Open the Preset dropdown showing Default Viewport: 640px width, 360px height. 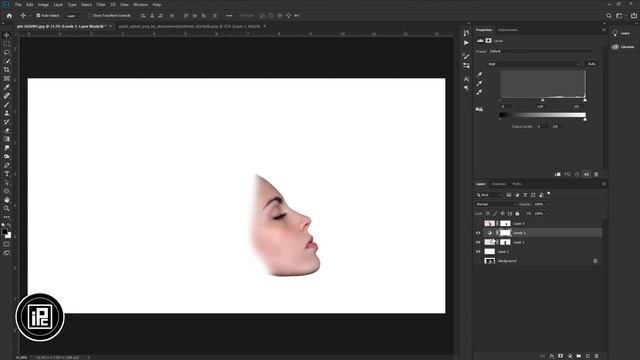click(542, 51)
